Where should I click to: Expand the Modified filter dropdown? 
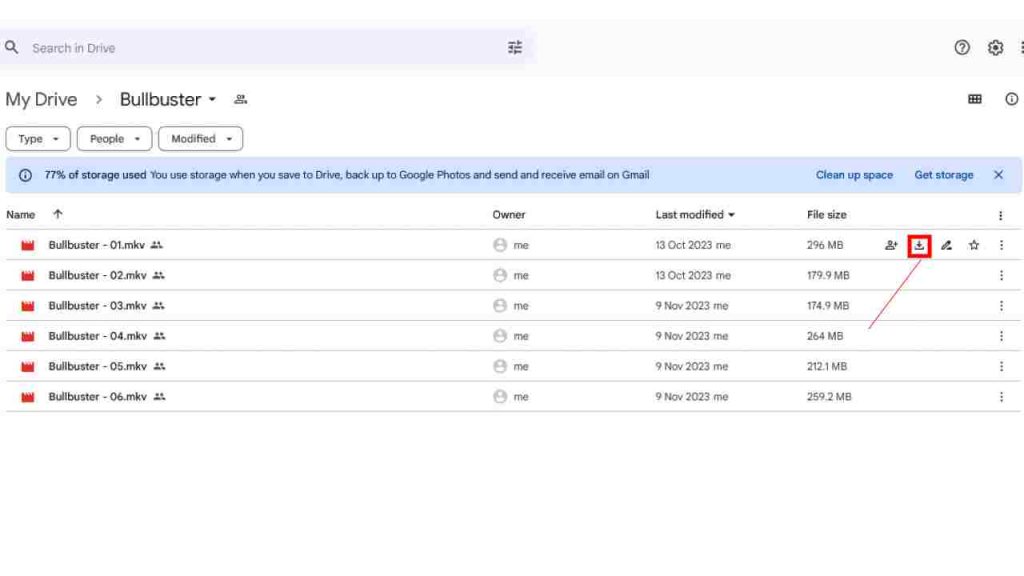point(200,138)
